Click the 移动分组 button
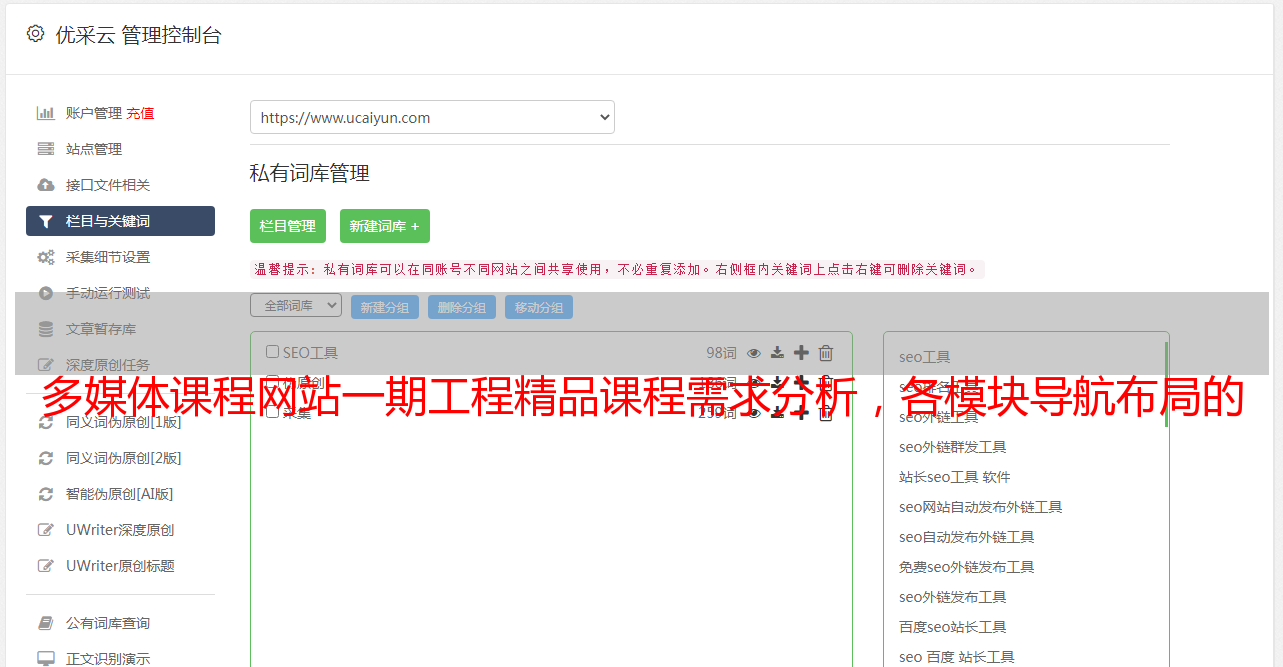 pos(539,307)
